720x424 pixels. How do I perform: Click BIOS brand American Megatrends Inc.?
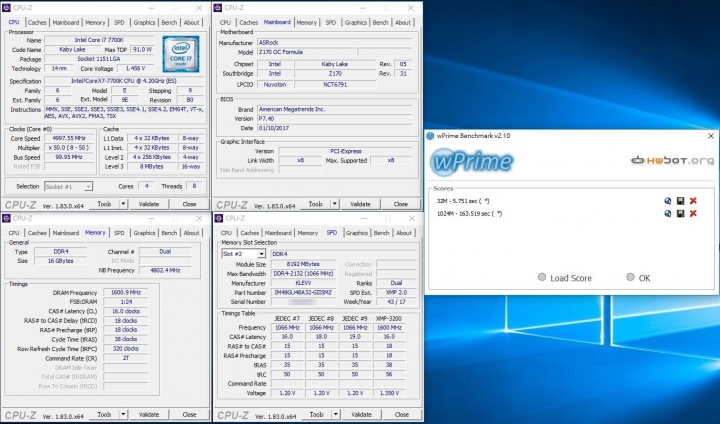click(334, 109)
